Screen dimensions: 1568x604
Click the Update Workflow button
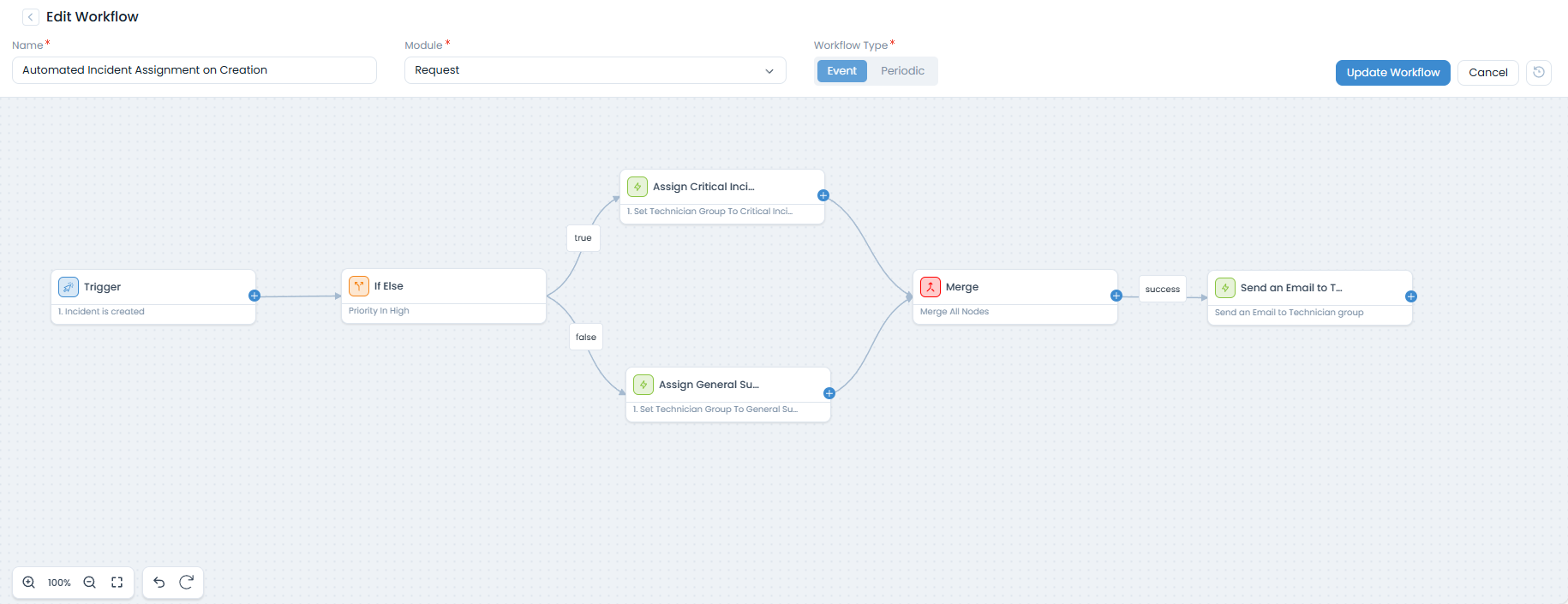coord(1392,73)
